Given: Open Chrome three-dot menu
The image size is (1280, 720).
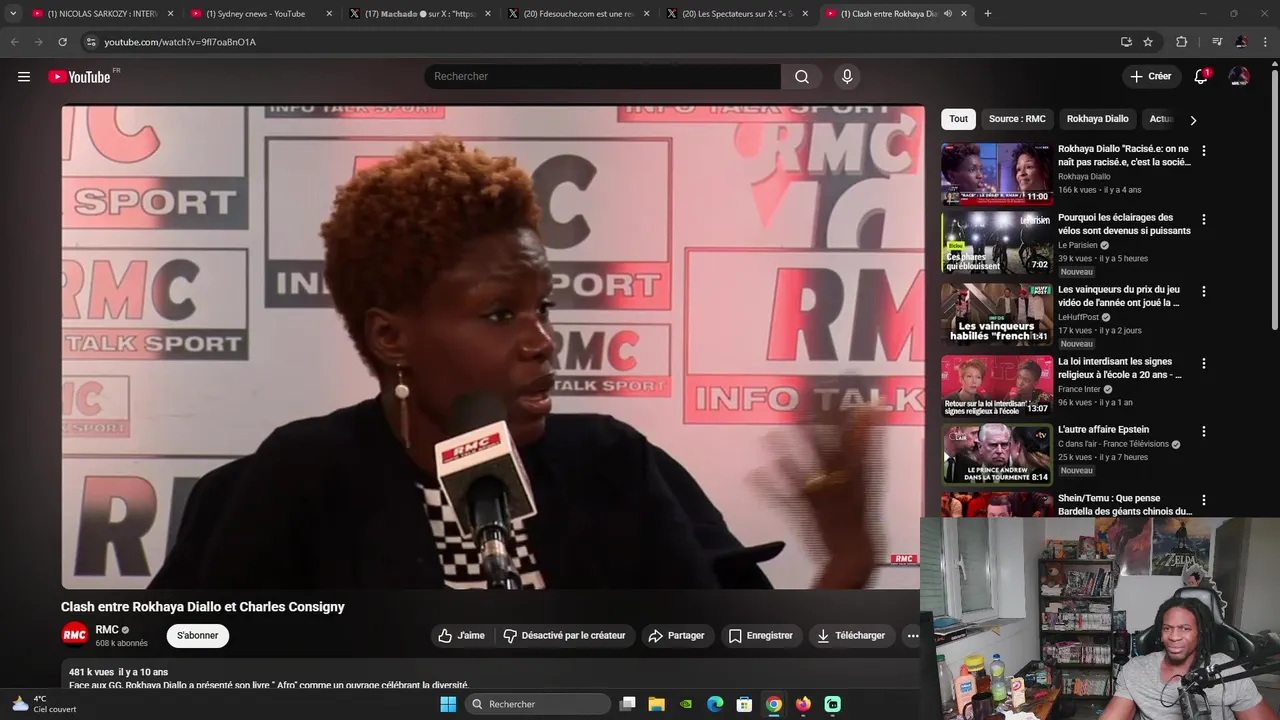Looking at the screenshot, I should click(x=1266, y=42).
